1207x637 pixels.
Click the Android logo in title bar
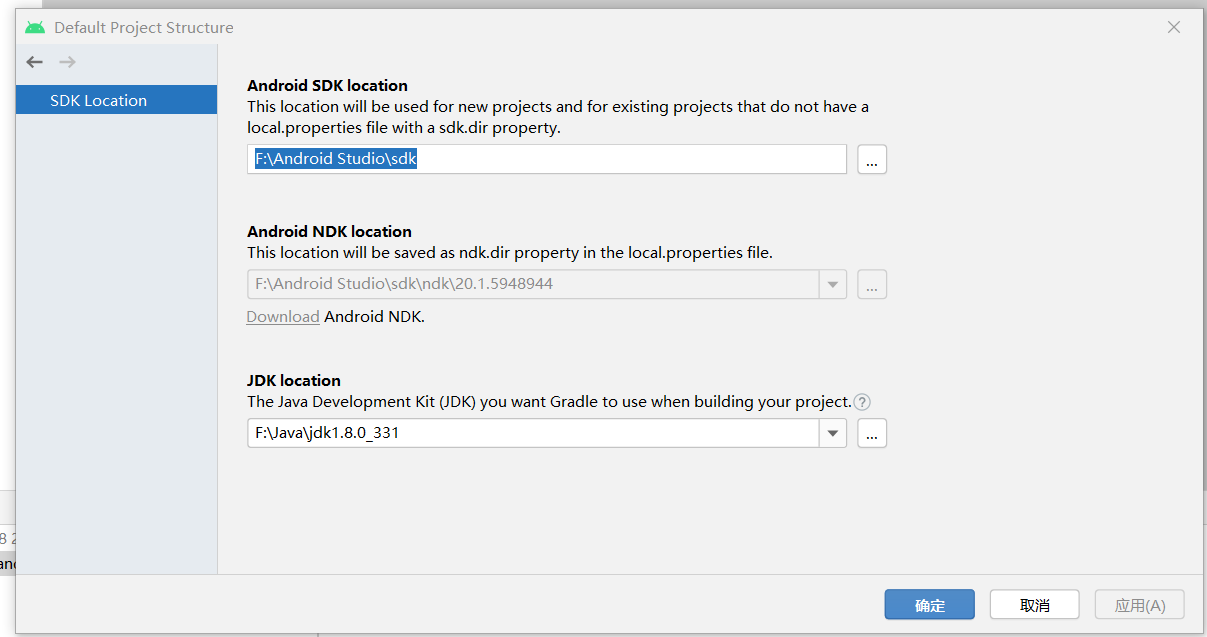pos(35,27)
